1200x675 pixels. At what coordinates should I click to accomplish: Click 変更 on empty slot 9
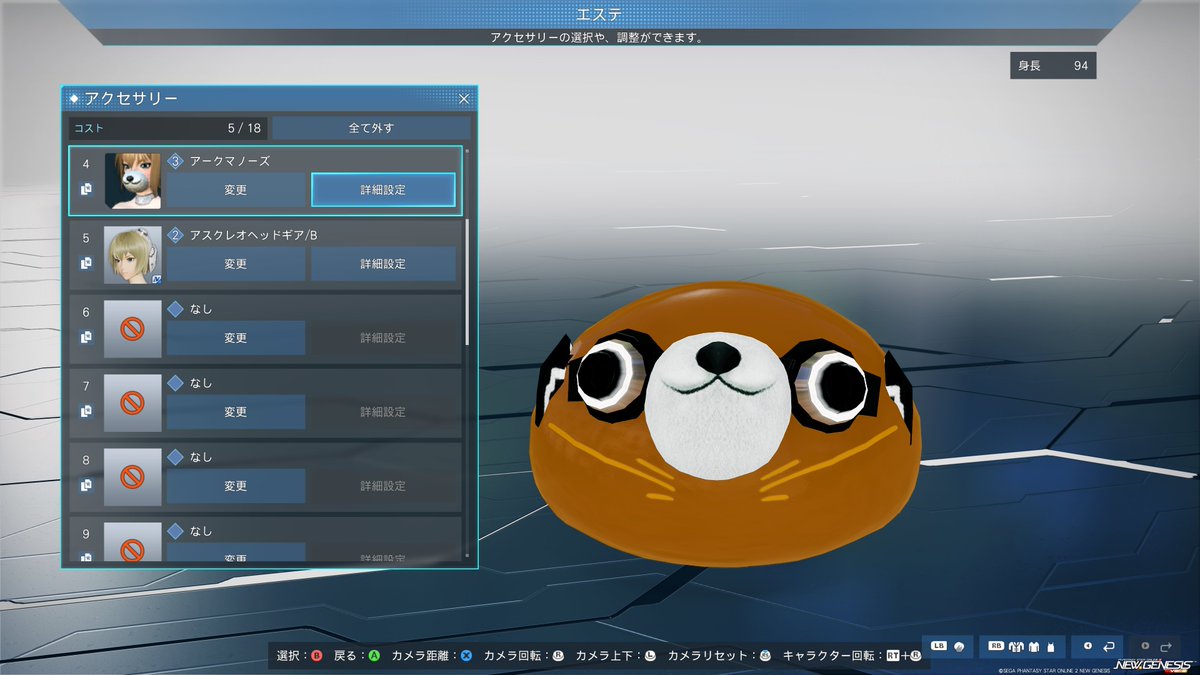coord(236,557)
